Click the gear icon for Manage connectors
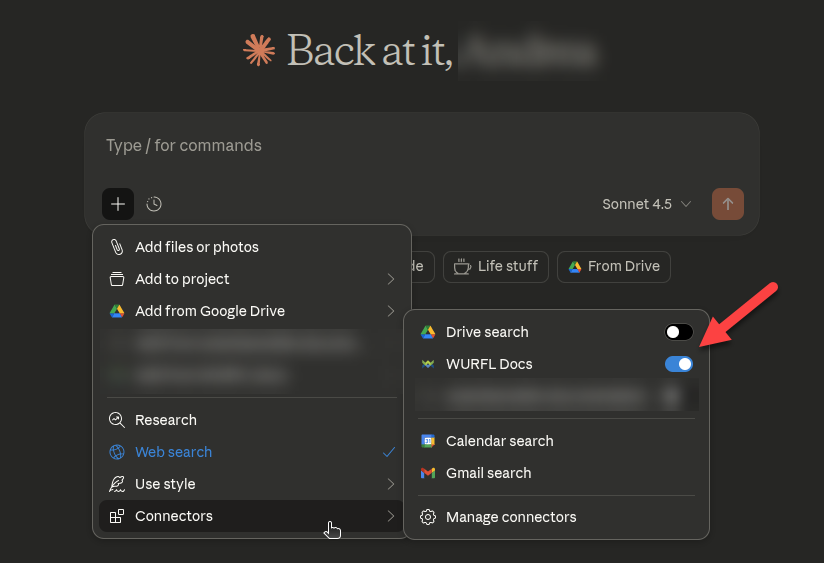 (x=428, y=517)
